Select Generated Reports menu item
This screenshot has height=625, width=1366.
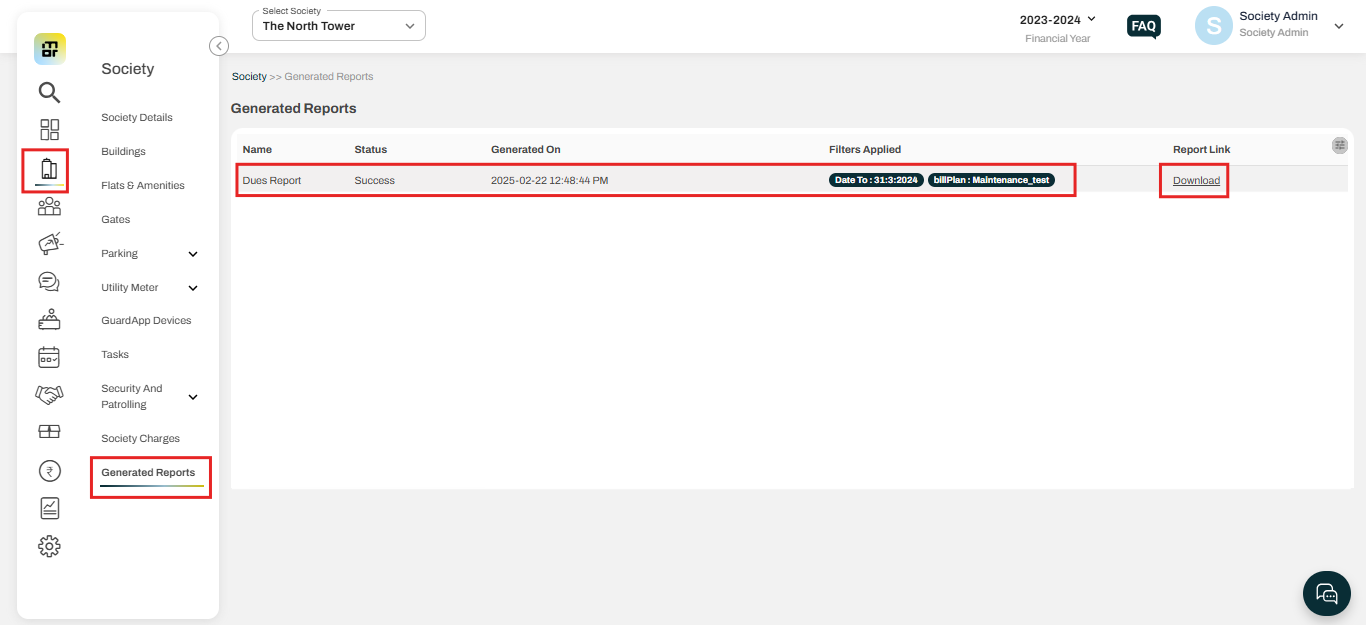point(148,473)
